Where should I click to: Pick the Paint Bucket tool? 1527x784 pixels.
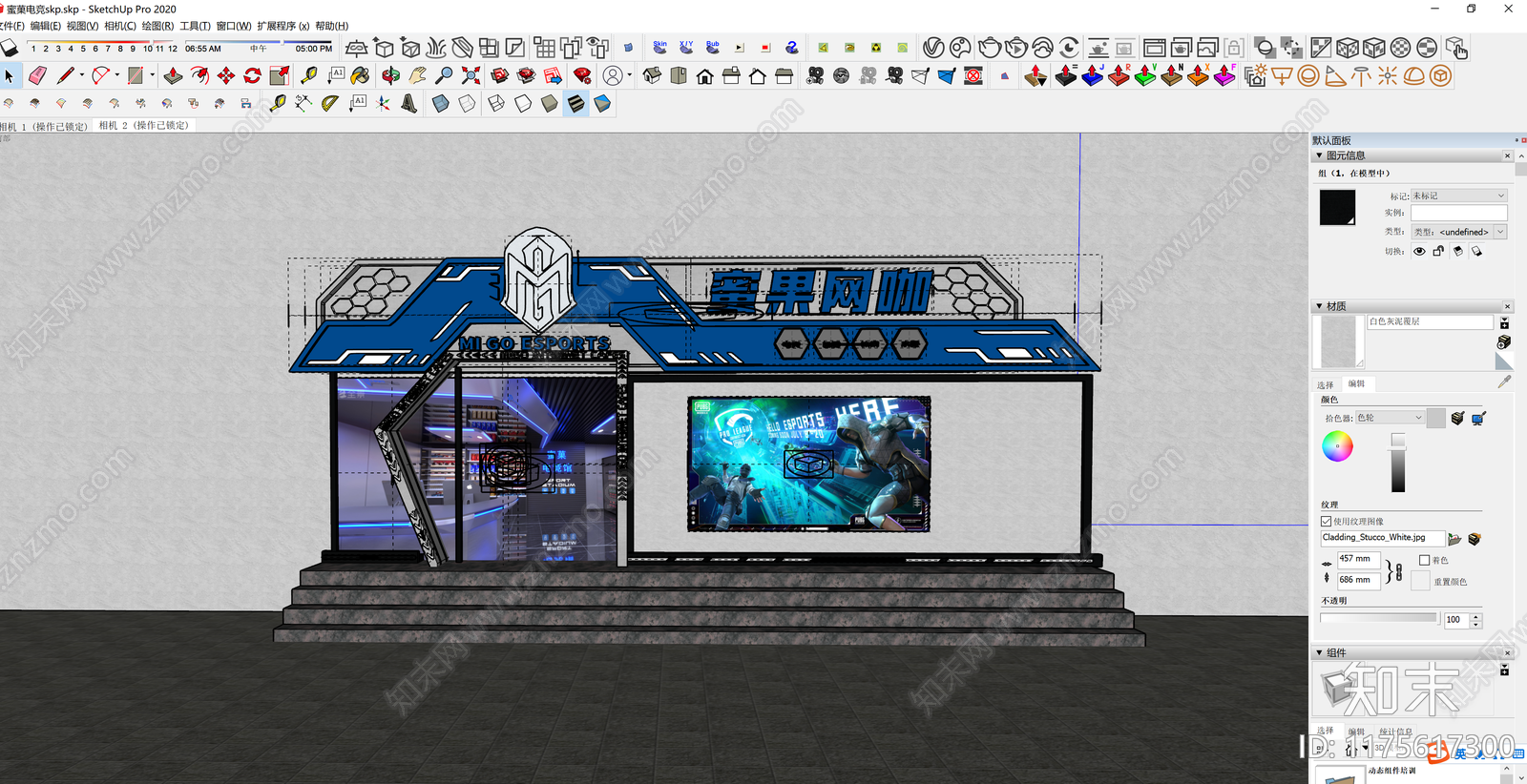point(360,75)
